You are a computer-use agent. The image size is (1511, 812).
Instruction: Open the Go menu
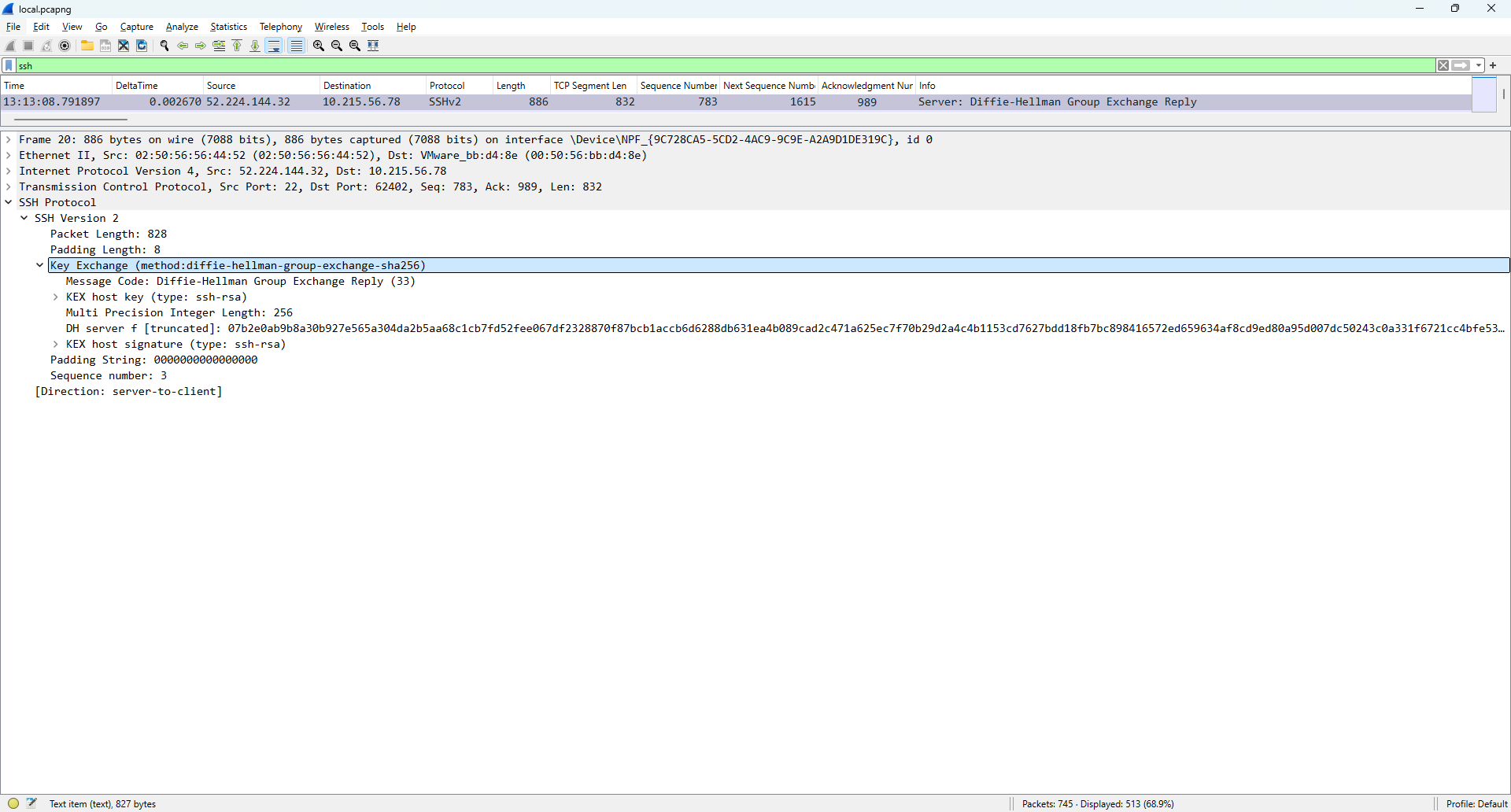(102, 27)
